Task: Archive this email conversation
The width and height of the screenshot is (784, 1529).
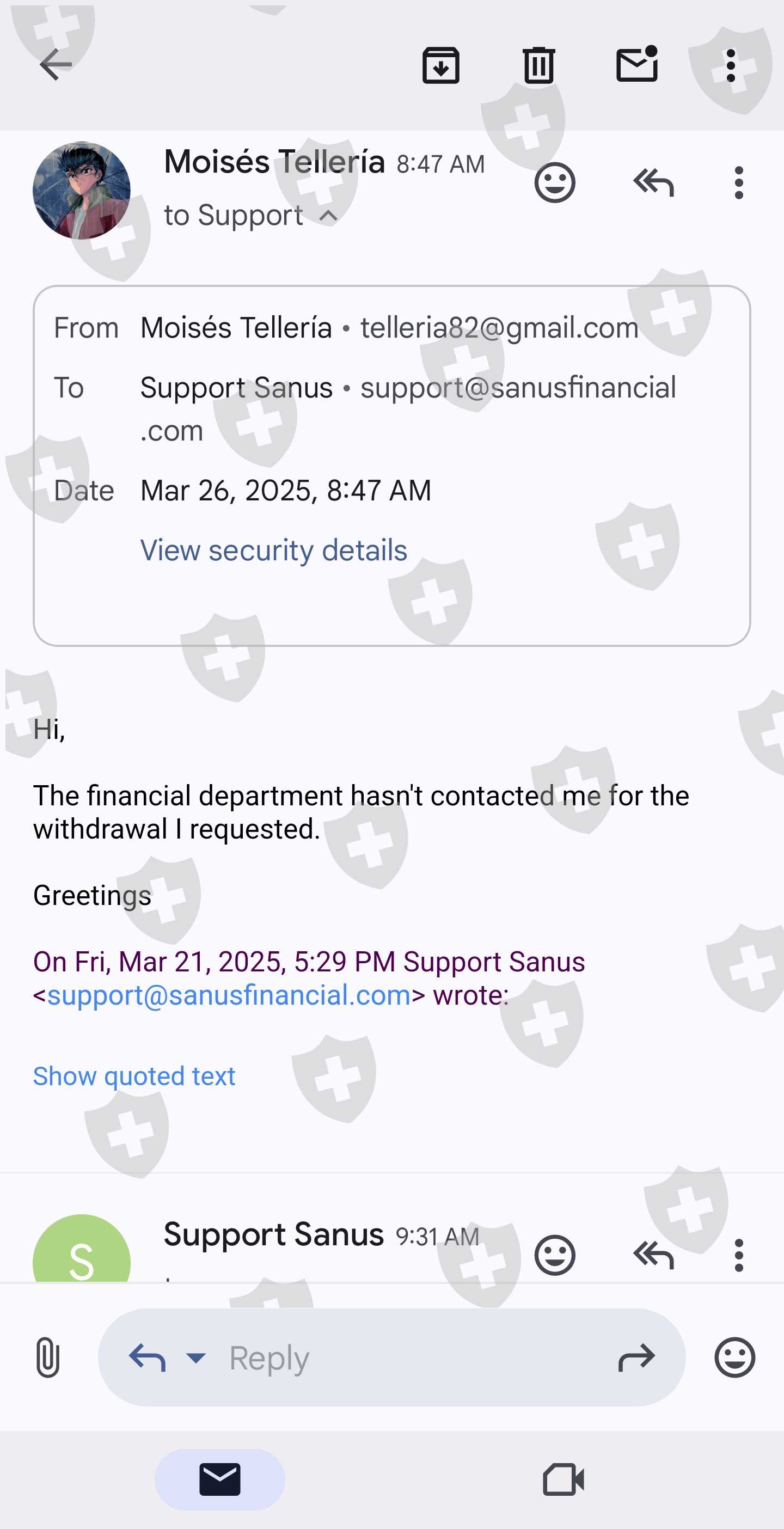Action: 440,65
